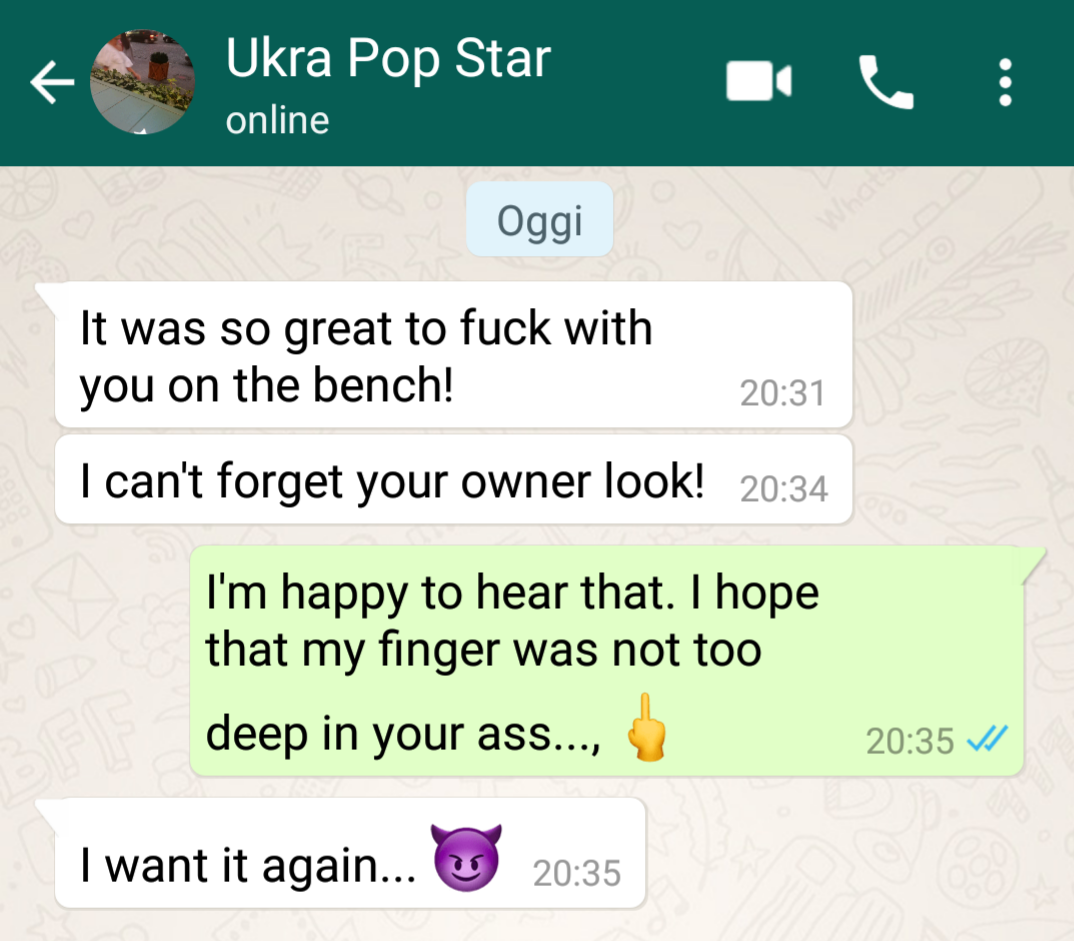Start a video call with Ukra Pop Star
The image size is (1074, 941).
[x=759, y=81]
